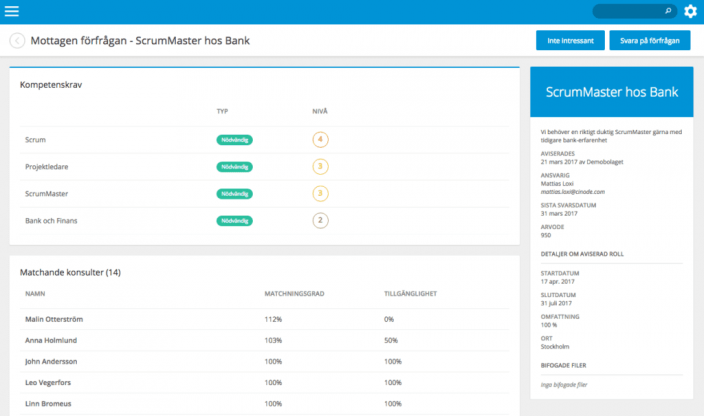704x416 pixels.
Task: Select Leo Vegerfors in the list
Action: 50,383
